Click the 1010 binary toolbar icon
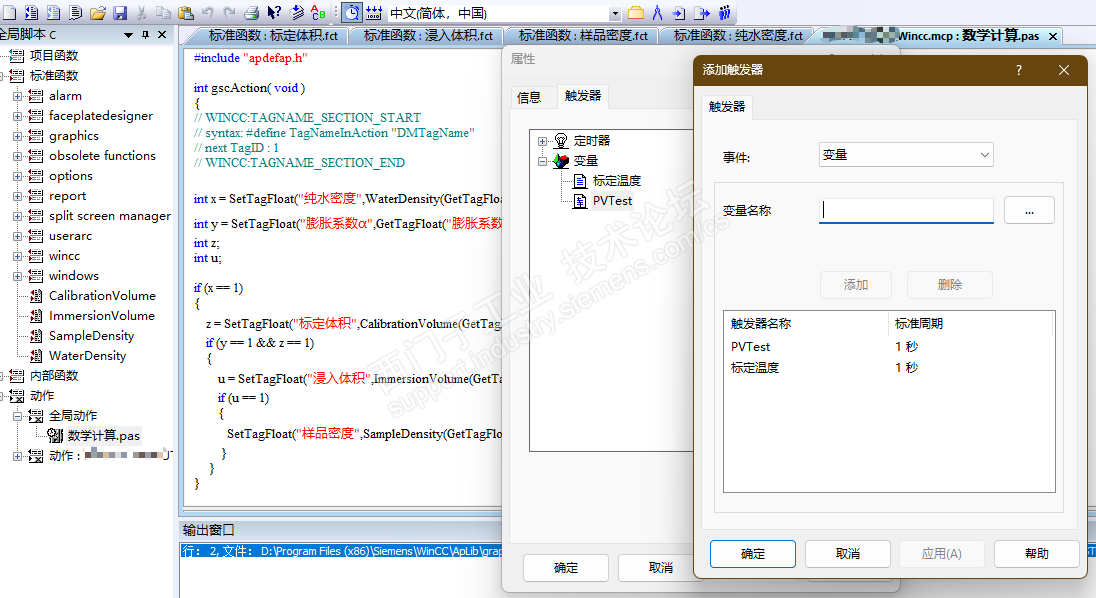This screenshot has height=598, width=1096. 374,13
